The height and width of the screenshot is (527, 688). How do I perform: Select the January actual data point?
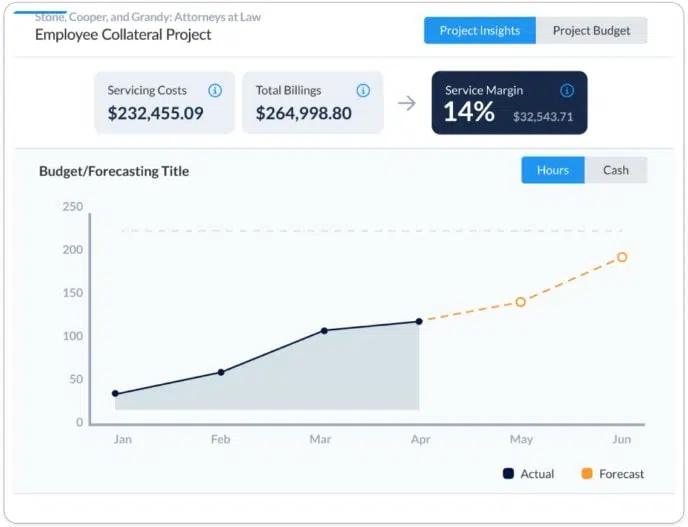(x=115, y=394)
